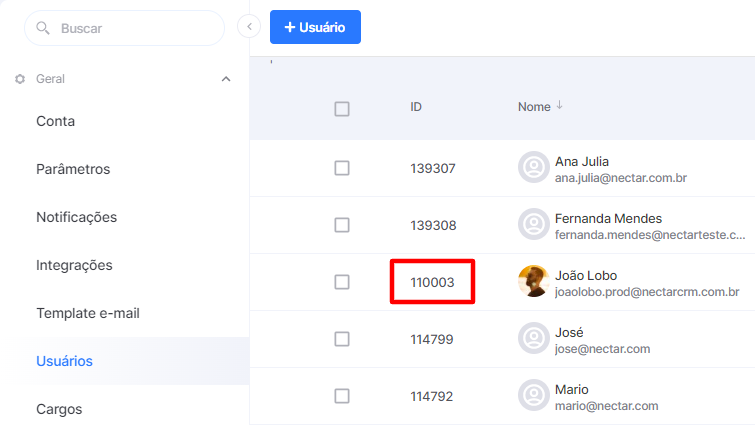This screenshot has height=425, width=755.
Task: Open the Template e-mail settings page
Action: click(88, 313)
